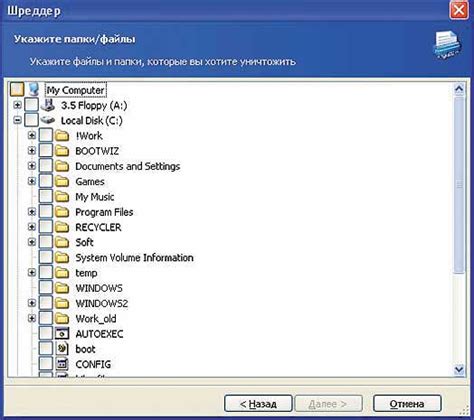Click the vertical scrollbar thumb
Image resolution: width=474 pixels, height=420 pixels.
point(459,185)
